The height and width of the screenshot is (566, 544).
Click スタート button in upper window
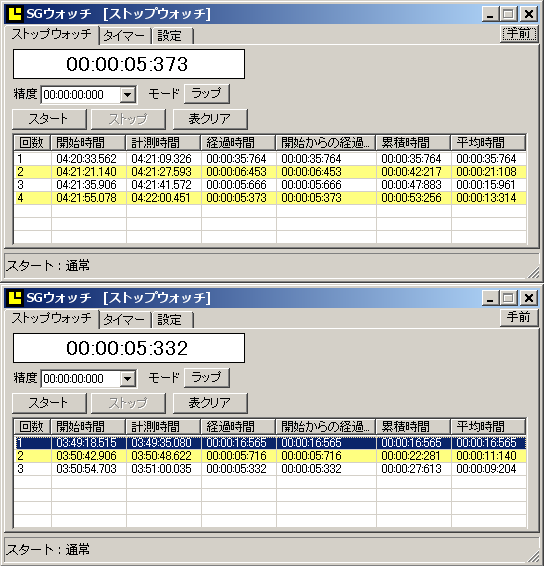pos(49,119)
